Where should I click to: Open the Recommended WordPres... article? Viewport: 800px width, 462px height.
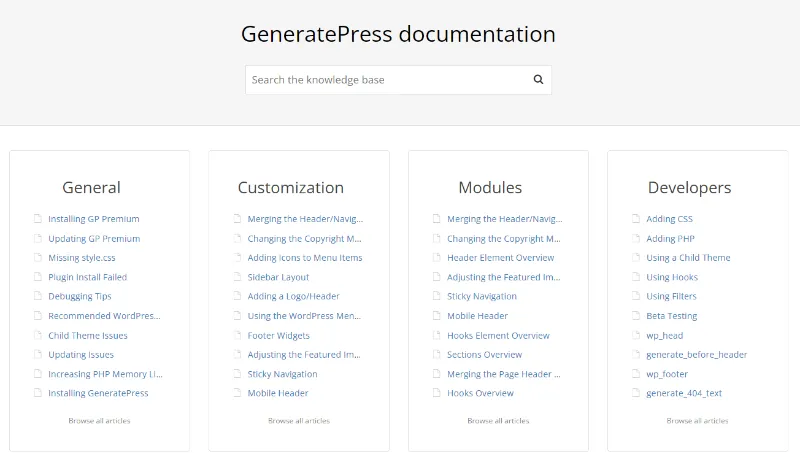click(104, 316)
